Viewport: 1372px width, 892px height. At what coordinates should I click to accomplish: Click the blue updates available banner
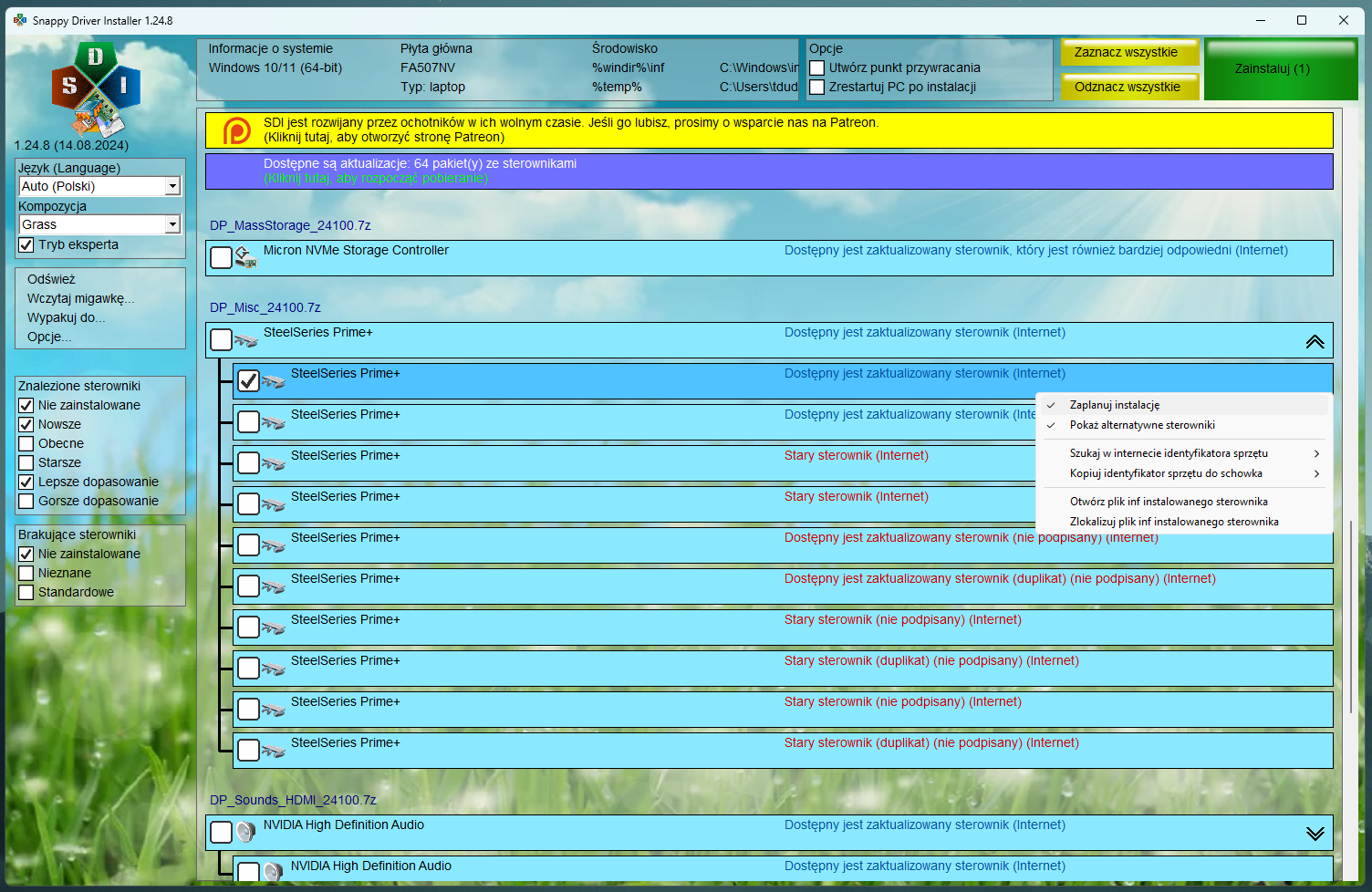pyautogui.click(x=768, y=171)
